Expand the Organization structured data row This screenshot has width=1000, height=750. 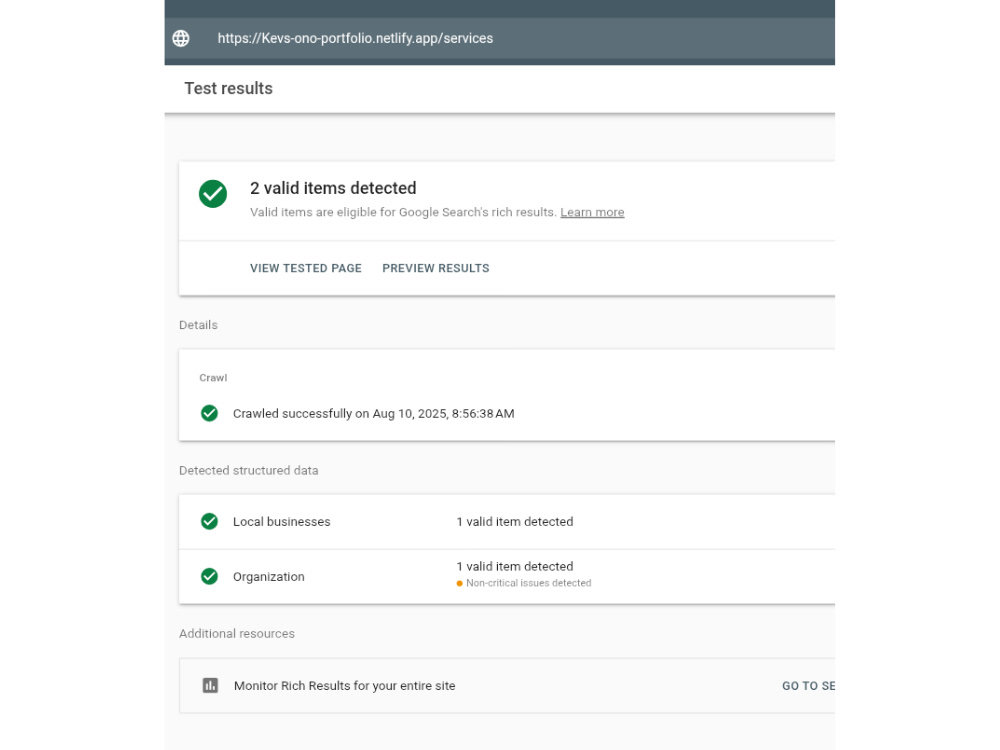pos(507,577)
